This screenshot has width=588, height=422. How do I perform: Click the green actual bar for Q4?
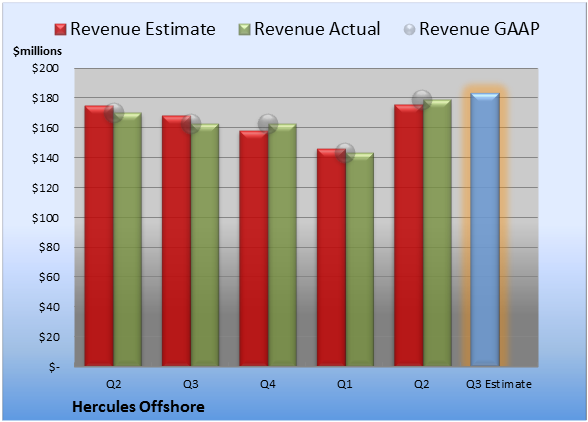point(282,245)
